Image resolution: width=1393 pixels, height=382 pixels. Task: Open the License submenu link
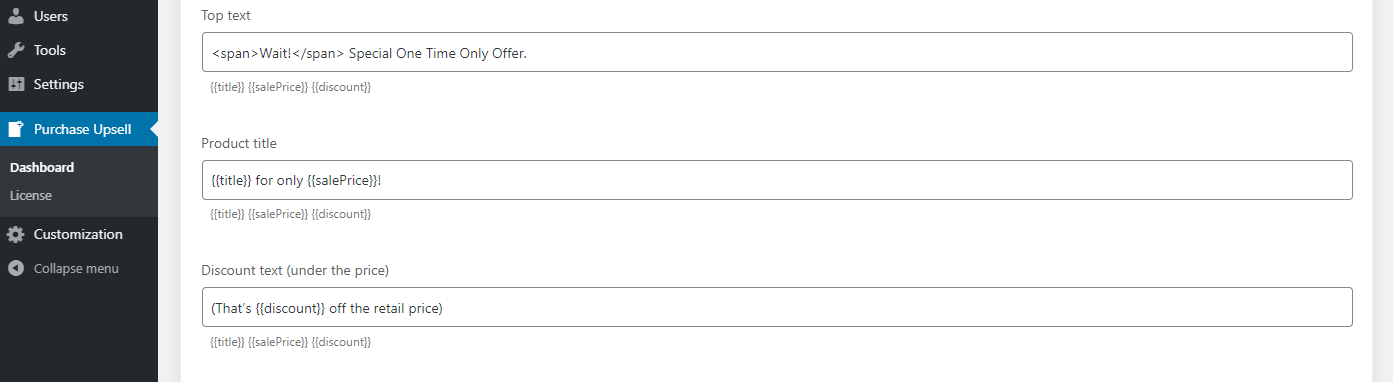[x=31, y=195]
